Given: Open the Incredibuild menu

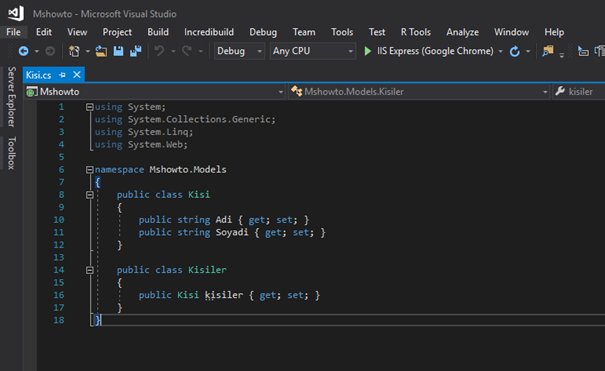Looking at the screenshot, I should click(x=209, y=32).
